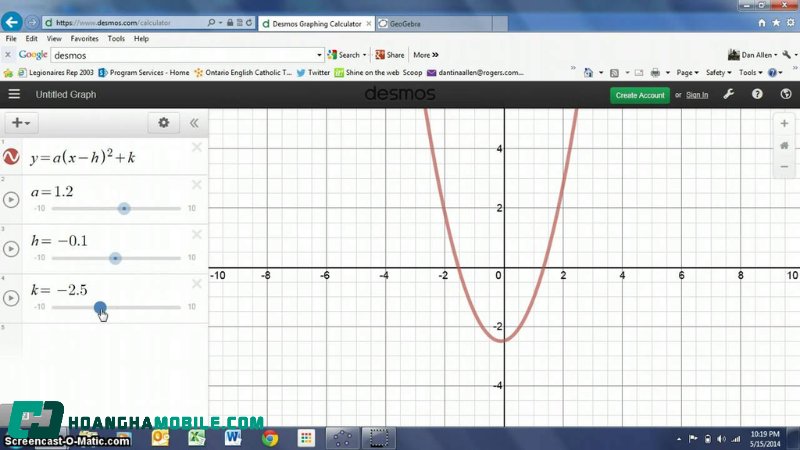Open graph settings wrench icon
This screenshot has height=450, width=800.
[728, 95]
